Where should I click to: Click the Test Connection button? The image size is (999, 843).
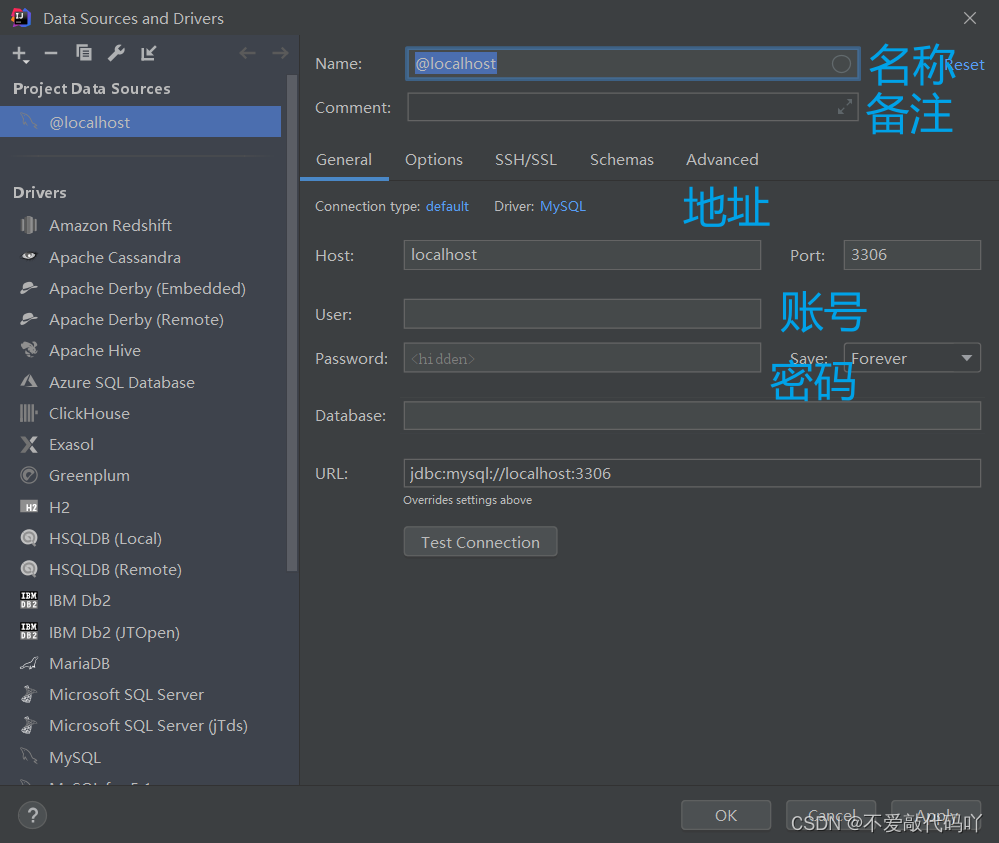(x=480, y=542)
